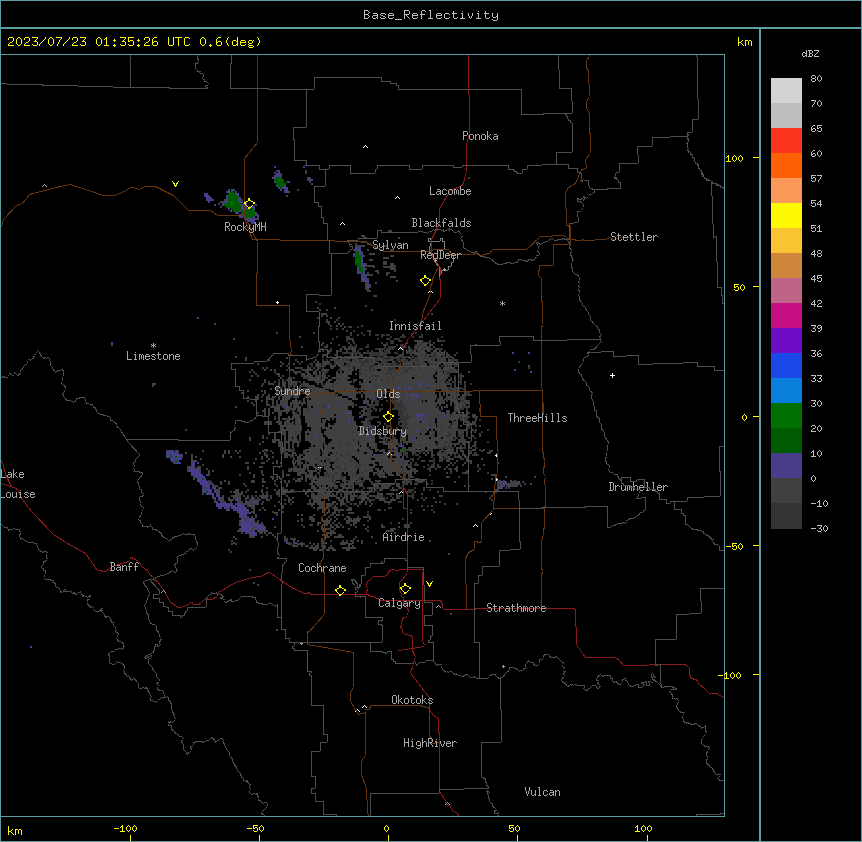Image resolution: width=862 pixels, height=842 pixels.
Task: Click the ThreeHills label
Action: click(x=537, y=418)
